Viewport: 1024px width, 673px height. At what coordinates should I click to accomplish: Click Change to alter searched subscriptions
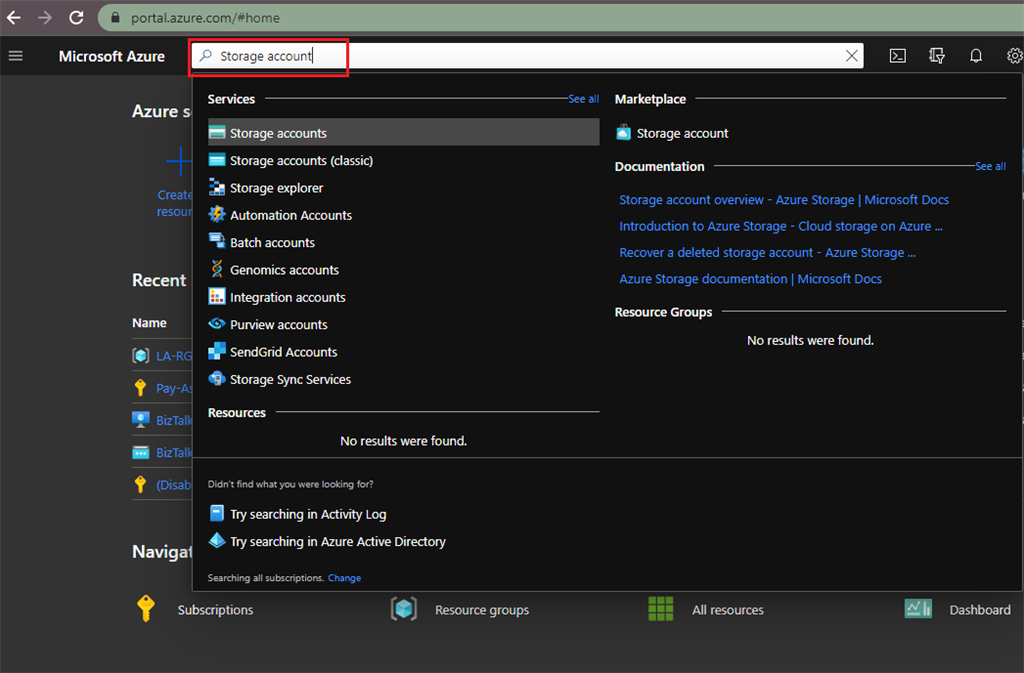point(344,578)
